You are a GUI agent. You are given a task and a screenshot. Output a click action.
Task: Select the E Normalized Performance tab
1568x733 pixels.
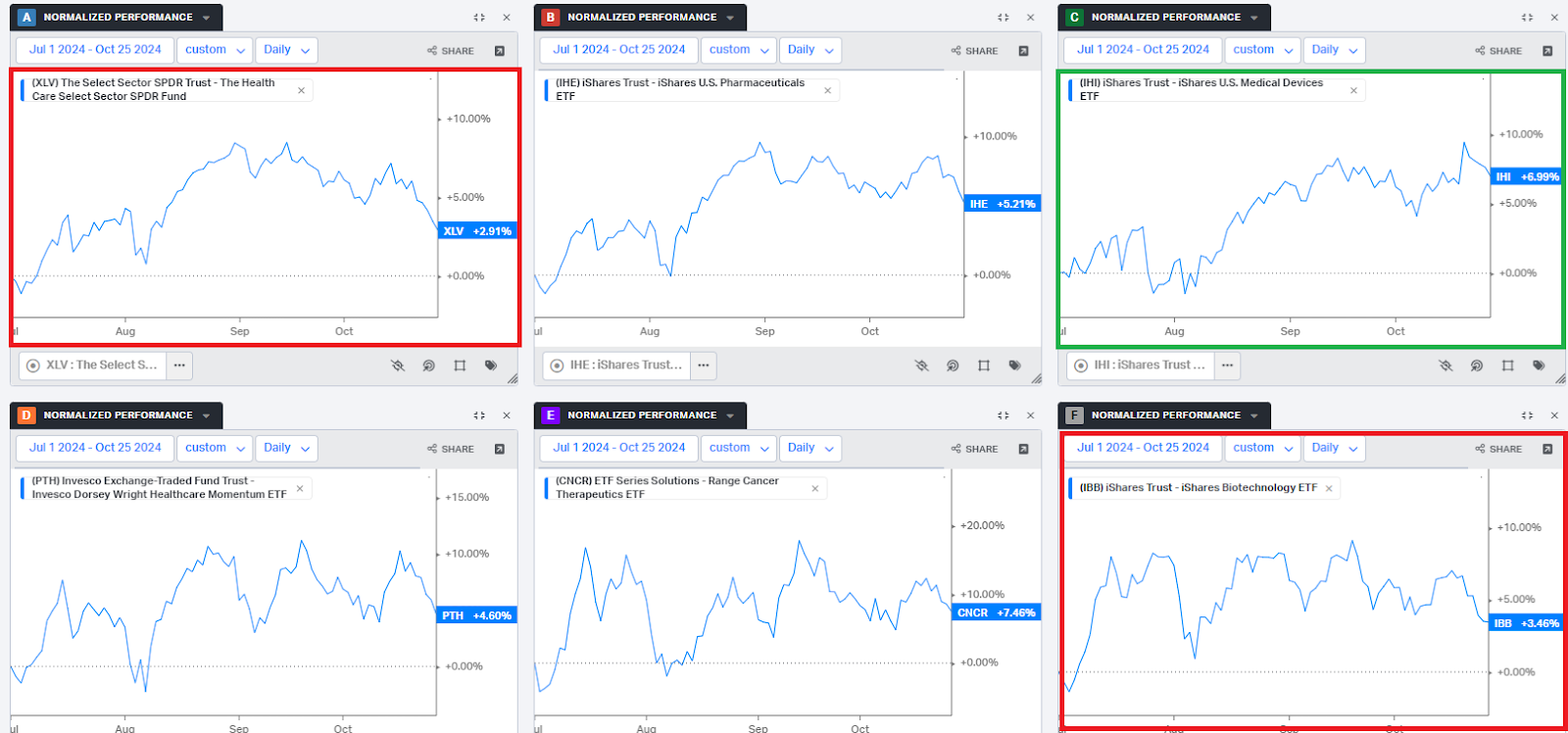click(x=641, y=415)
